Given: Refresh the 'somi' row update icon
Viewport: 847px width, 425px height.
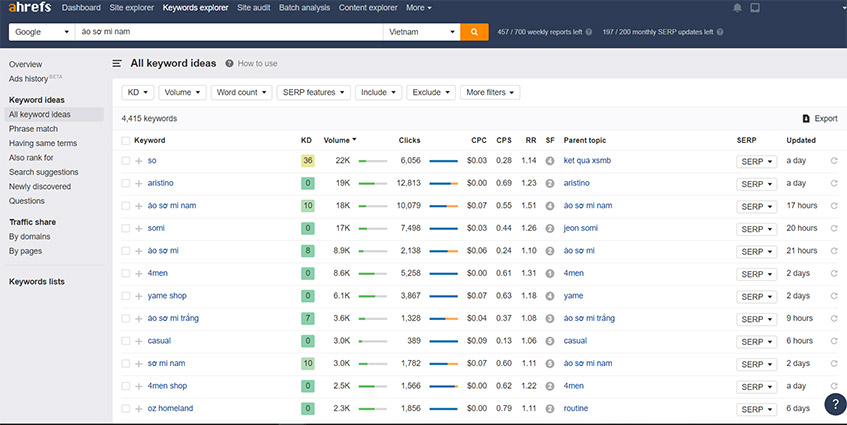Looking at the screenshot, I should click(x=834, y=228).
